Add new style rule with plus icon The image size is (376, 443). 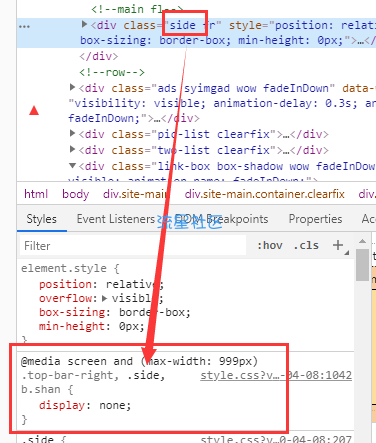[x=338, y=245]
